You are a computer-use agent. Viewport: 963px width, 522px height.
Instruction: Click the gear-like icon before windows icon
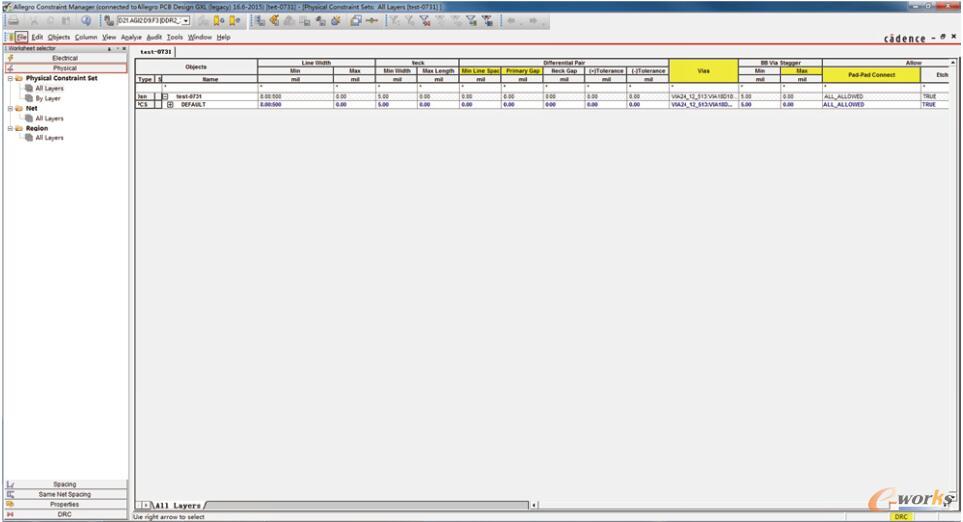click(x=336, y=21)
